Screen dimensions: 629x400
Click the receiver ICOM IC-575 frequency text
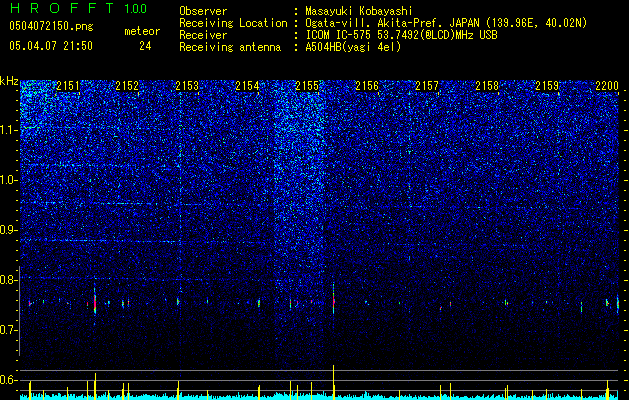(401, 35)
